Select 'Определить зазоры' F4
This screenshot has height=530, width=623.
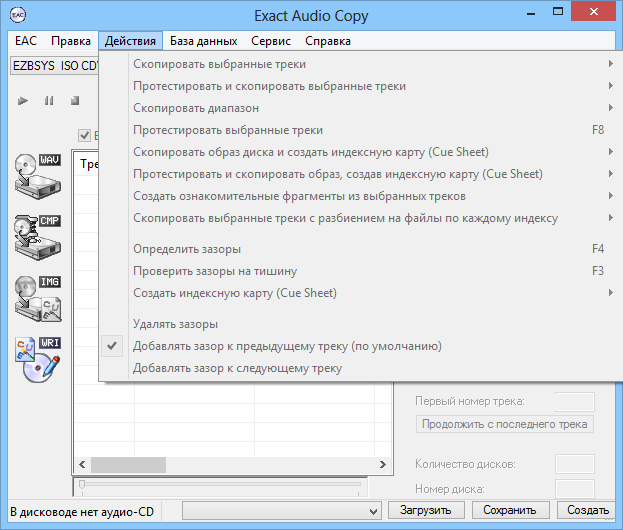coord(361,249)
